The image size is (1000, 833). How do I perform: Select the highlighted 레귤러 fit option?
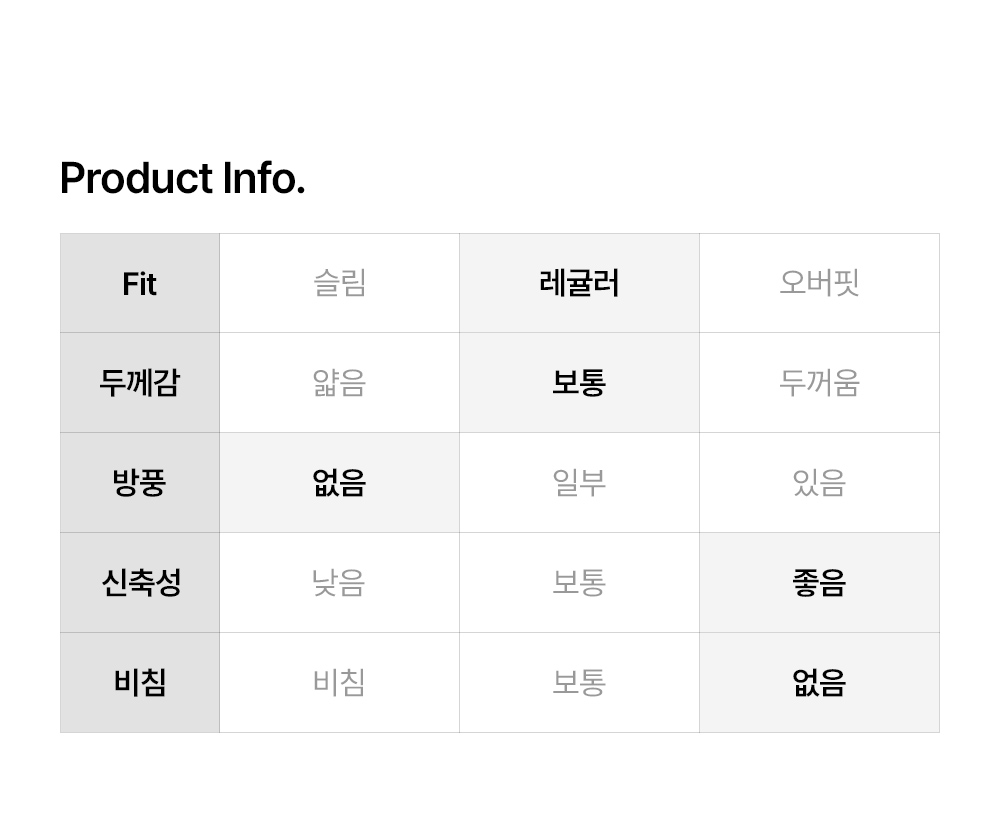pos(579,284)
